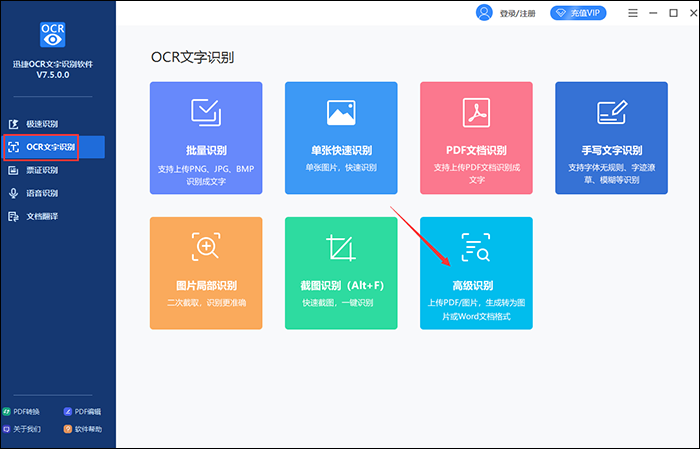The height and width of the screenshot is (449, 700).
Task: Select the OCR文字识别 sidebar item
Action: point(53,147)
